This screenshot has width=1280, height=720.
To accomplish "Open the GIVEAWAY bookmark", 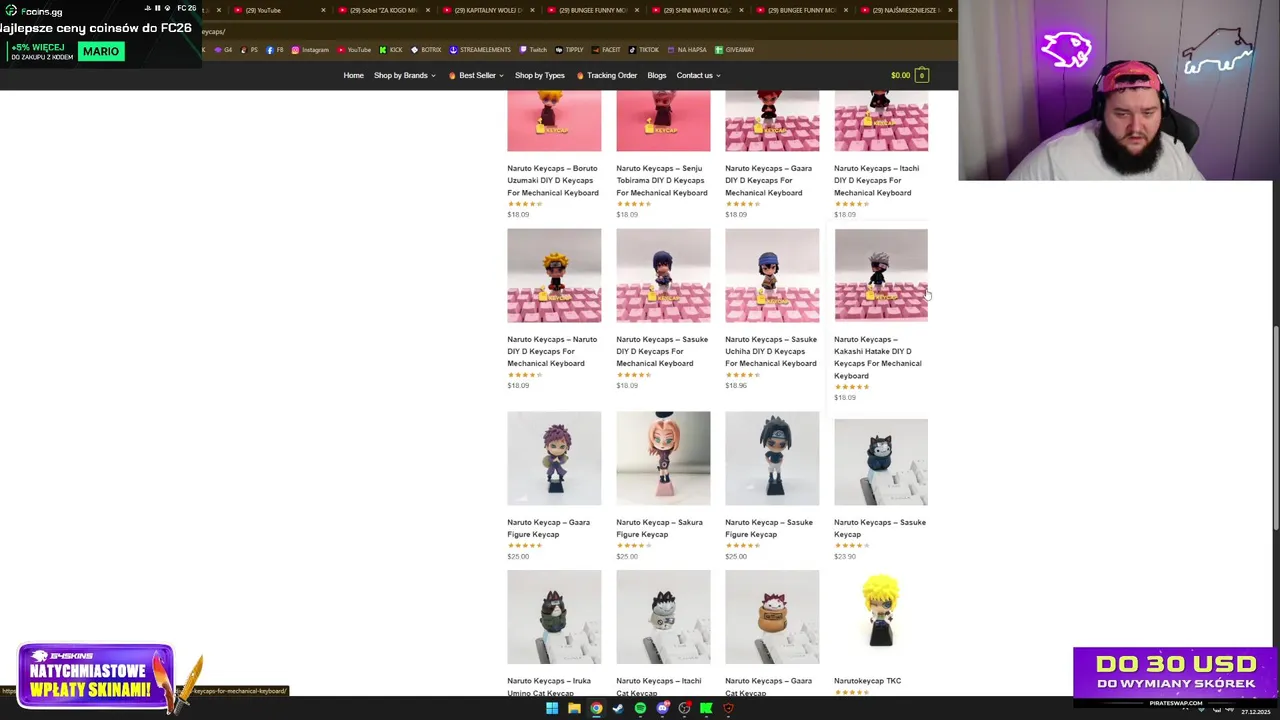I will (x=734, y=50).
